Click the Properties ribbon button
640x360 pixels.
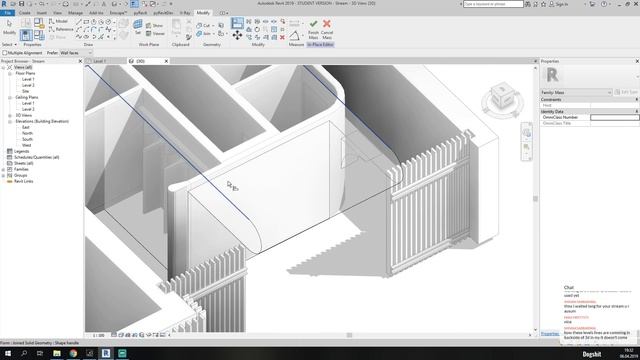coord(26,35)
